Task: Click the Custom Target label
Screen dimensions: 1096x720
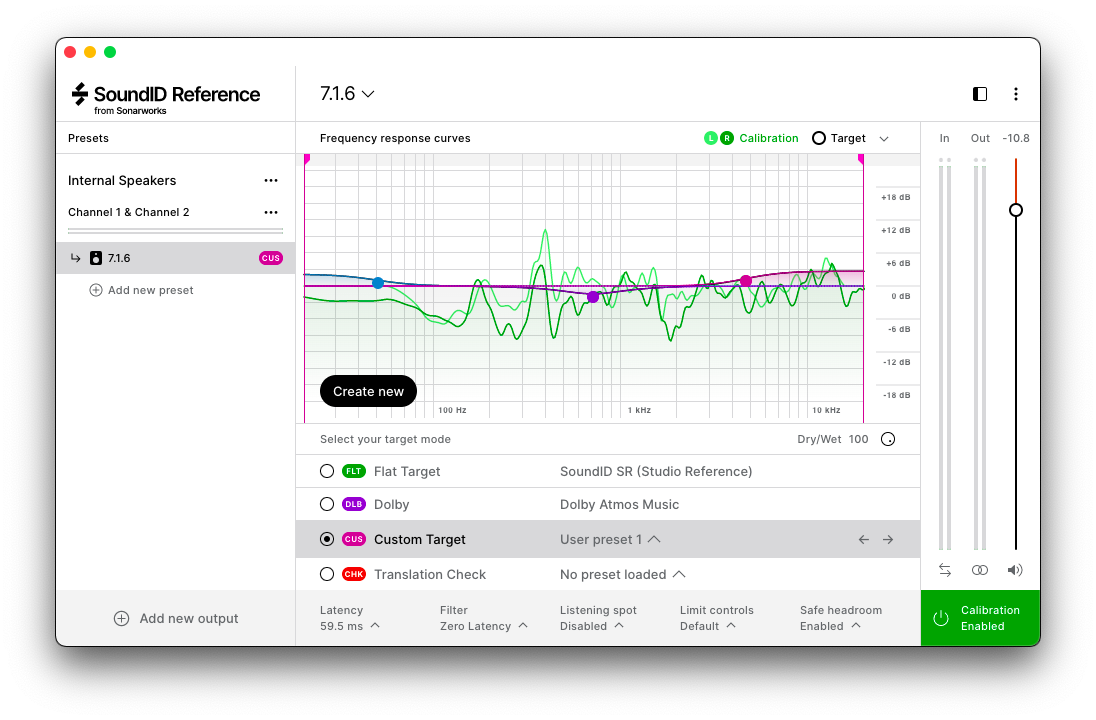Action: (x=419, y=539)
